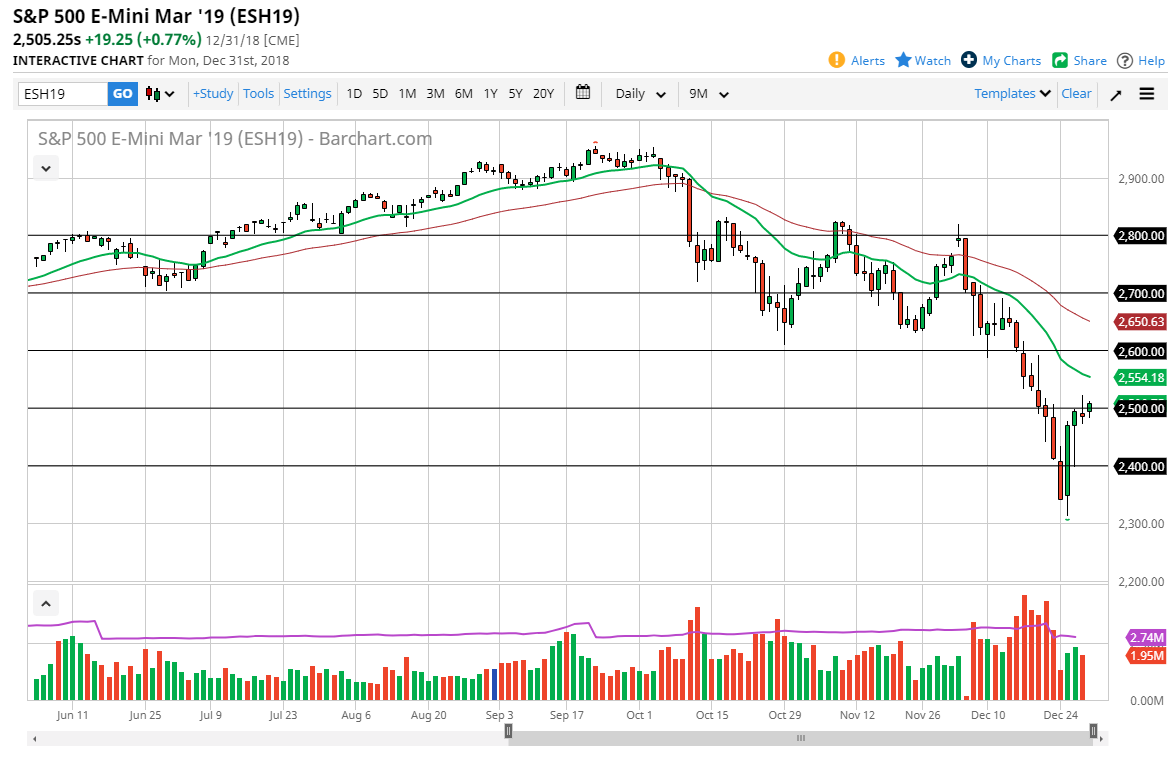Open the candlestick chart type selector

[156, 93]
